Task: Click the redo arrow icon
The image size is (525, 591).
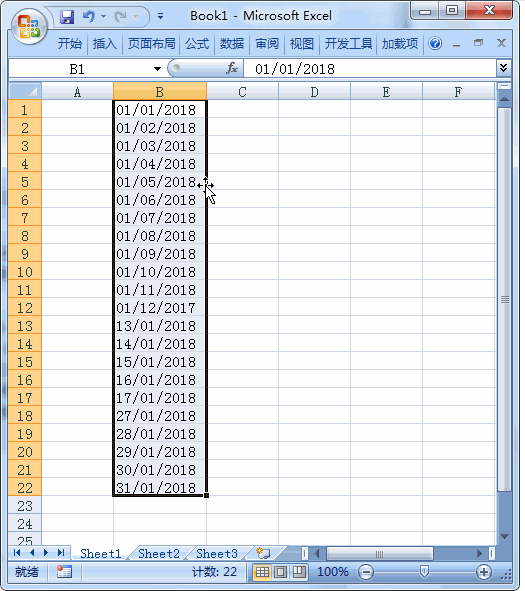Action: point(121,17)
